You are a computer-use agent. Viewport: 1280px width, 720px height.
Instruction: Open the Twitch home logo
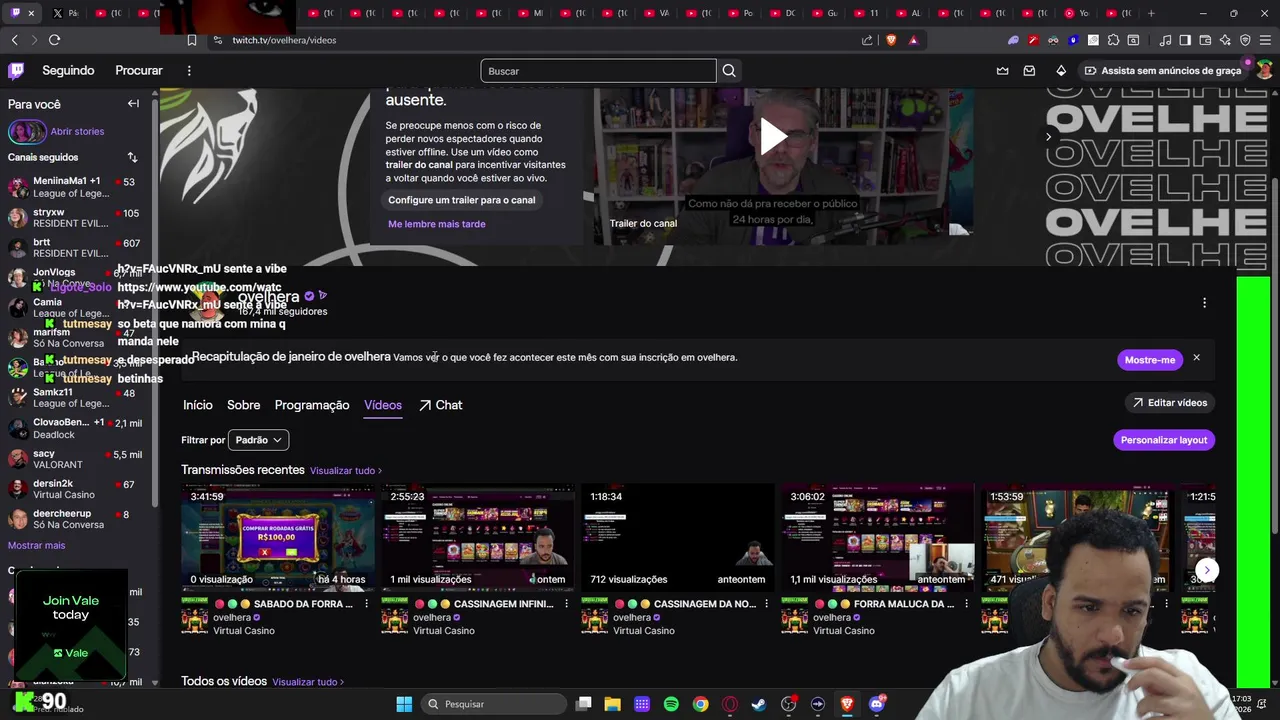point(16,71)
